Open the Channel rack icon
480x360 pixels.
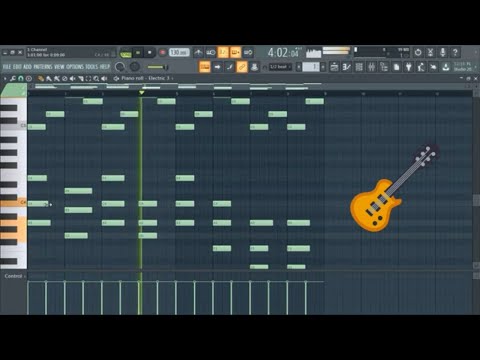coord(359,67)
